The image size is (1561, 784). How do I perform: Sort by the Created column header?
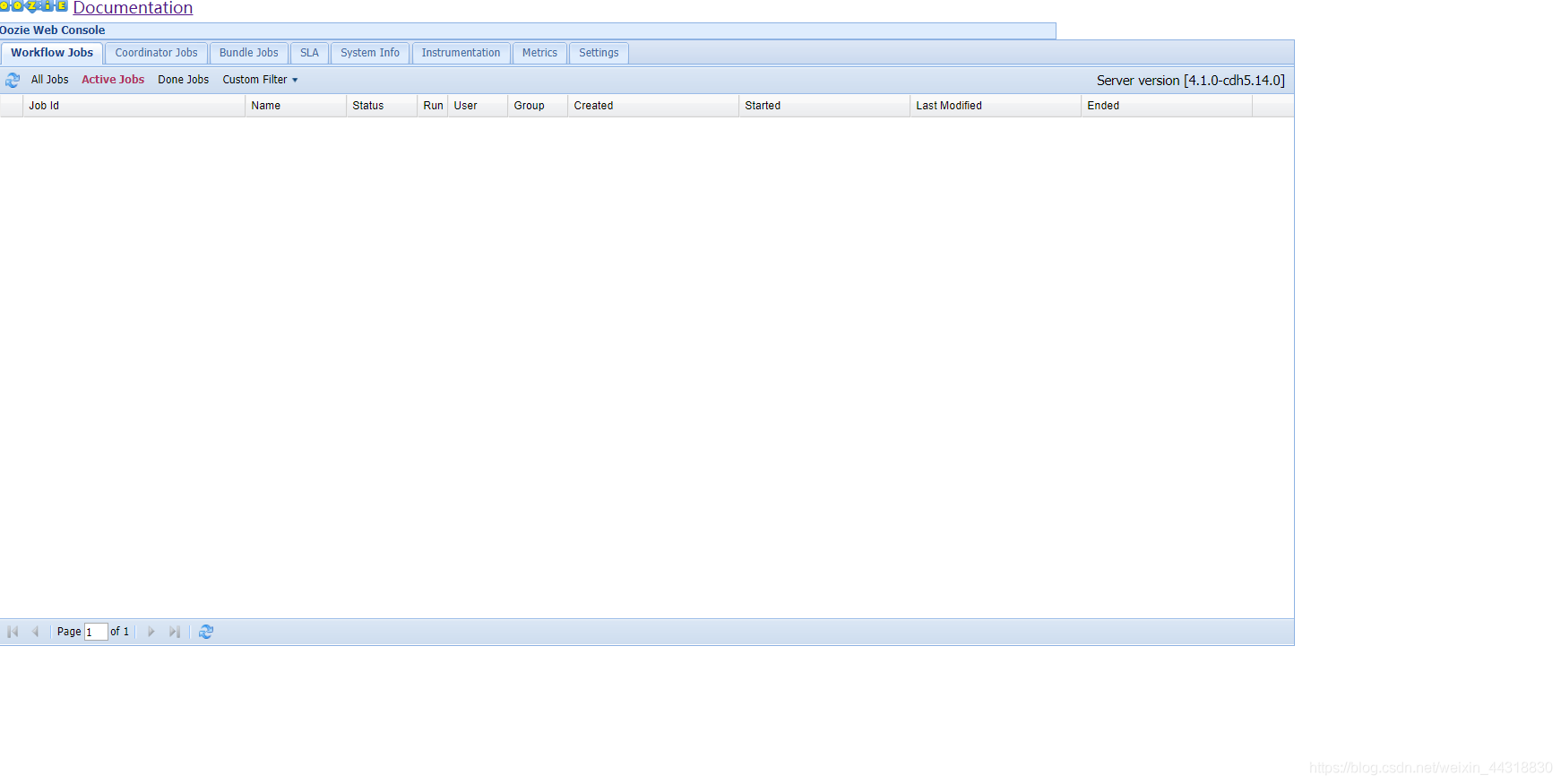(x=653, y=106)
